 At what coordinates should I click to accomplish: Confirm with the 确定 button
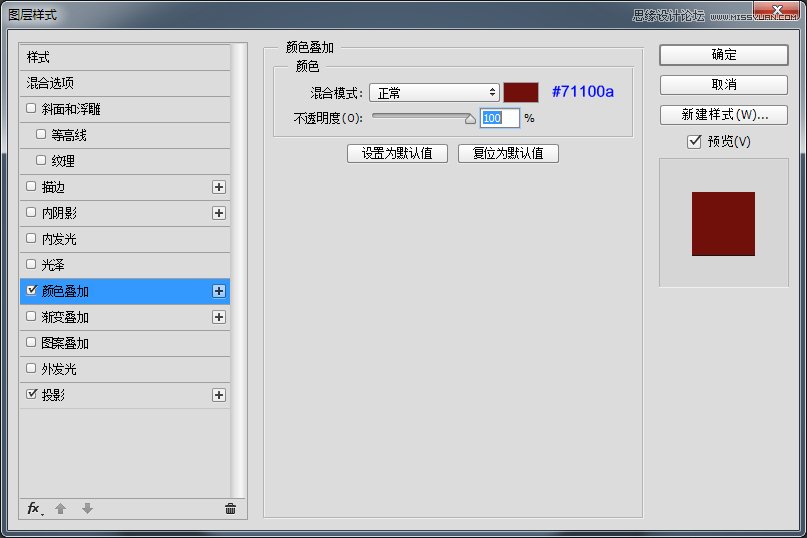click(x=724, y=55)
